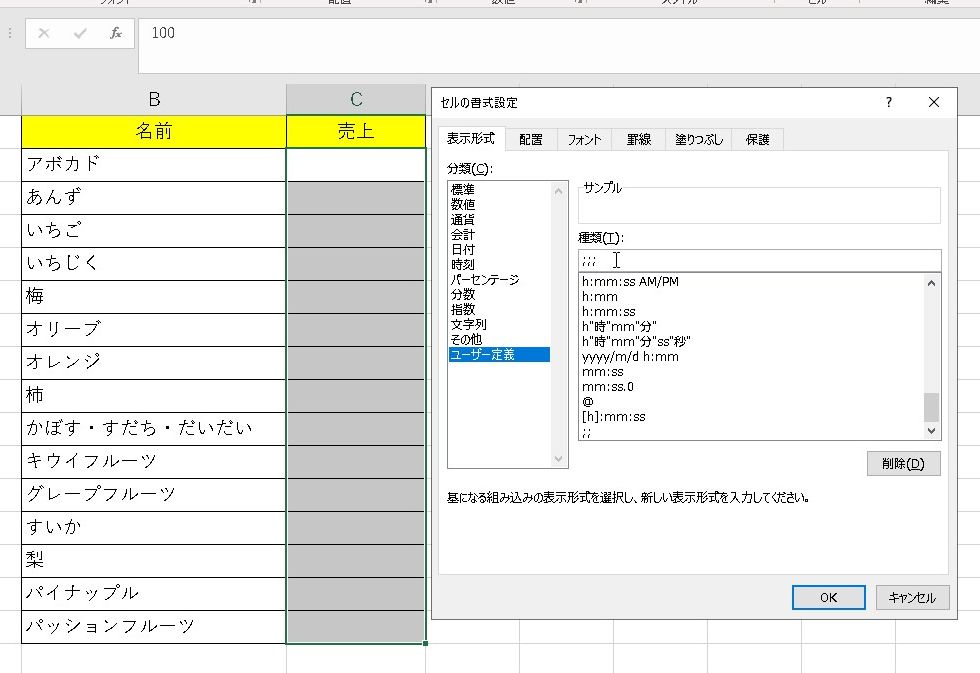Switch to the 配置 tab

click(x=531, y=140)
